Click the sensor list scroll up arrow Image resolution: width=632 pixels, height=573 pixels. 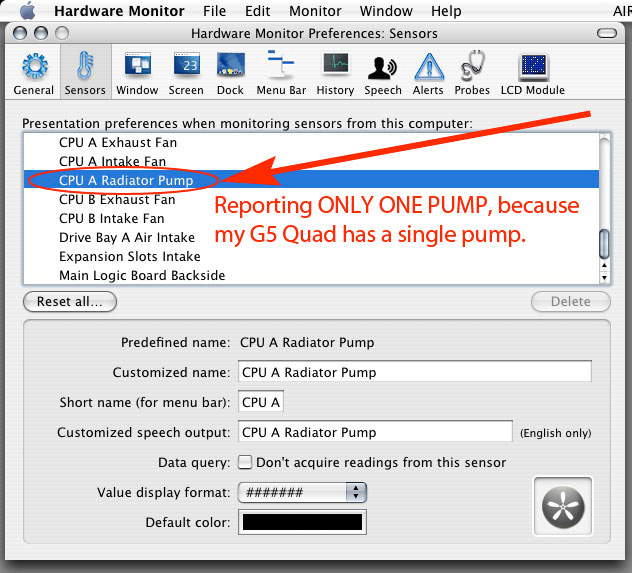pyautogui.click(x=604, y=265)
